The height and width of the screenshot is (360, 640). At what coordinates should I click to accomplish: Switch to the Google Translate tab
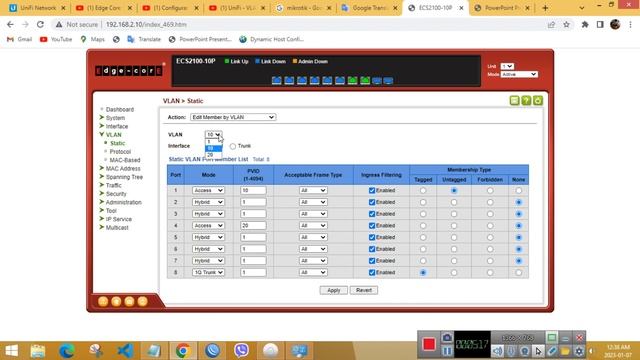tap(370, 8)
